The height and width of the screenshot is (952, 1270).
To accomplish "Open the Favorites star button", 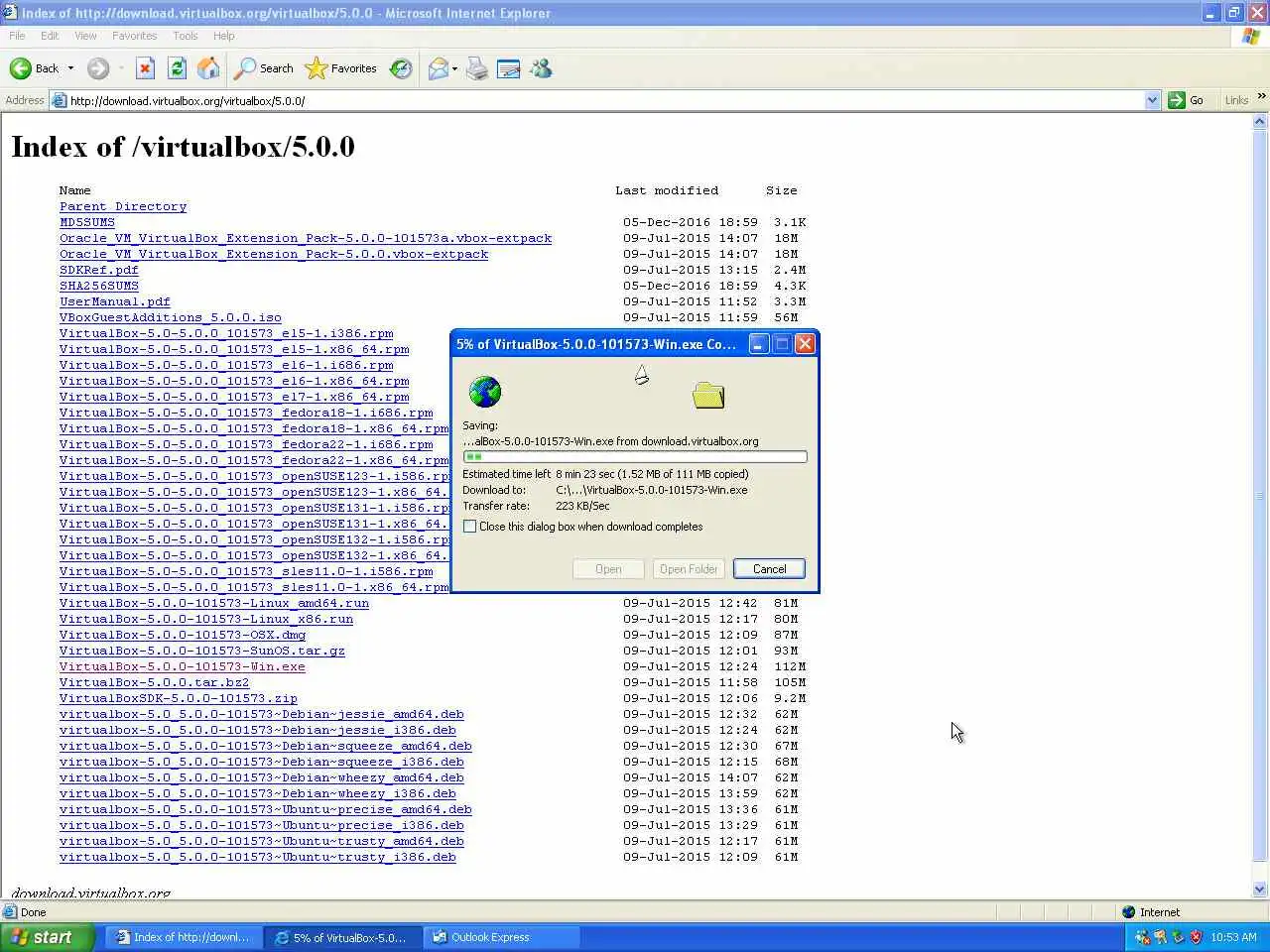I will pos(341,68).
